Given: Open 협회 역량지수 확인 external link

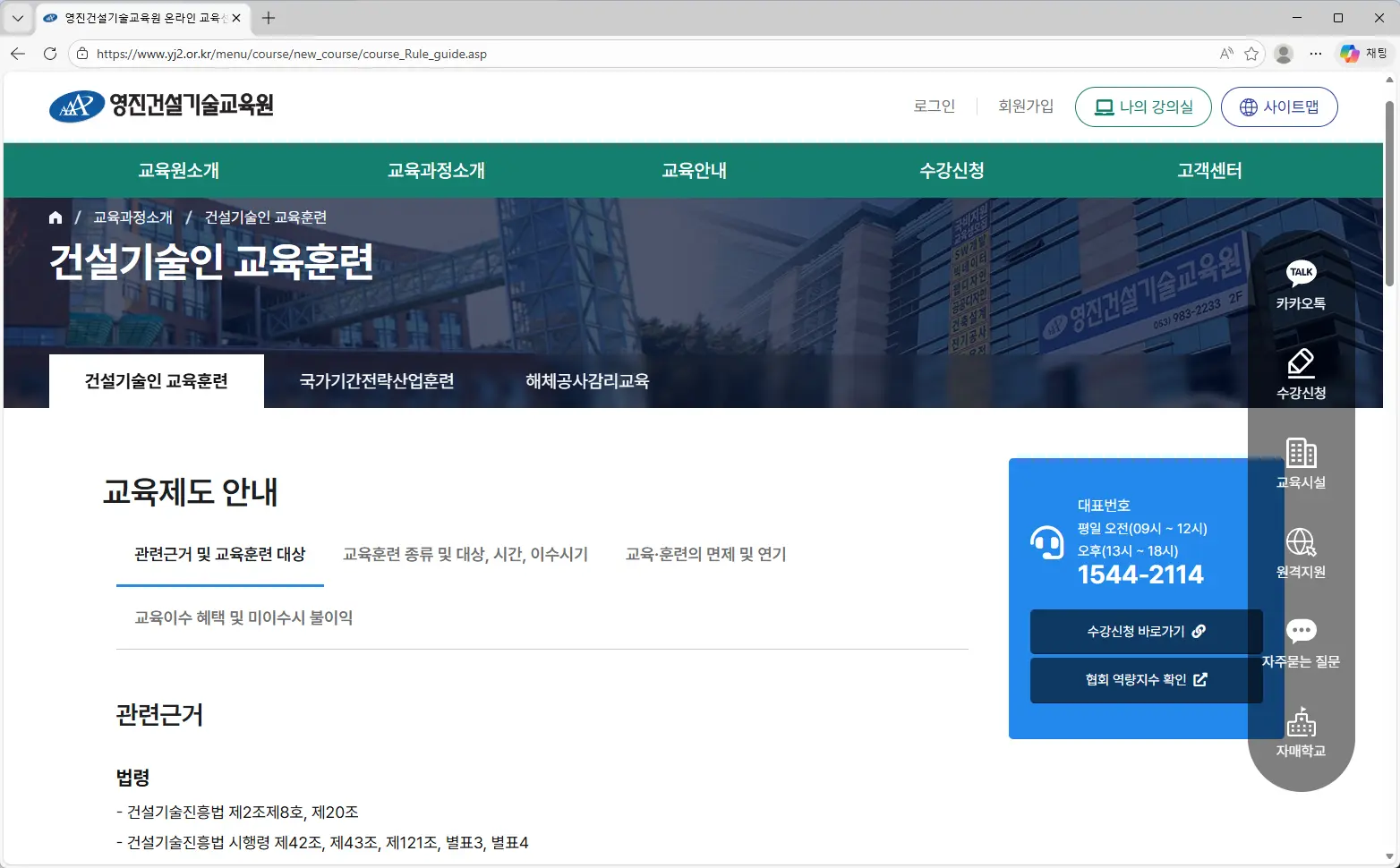Looking at the screenshot, I should pos(1146,679).
